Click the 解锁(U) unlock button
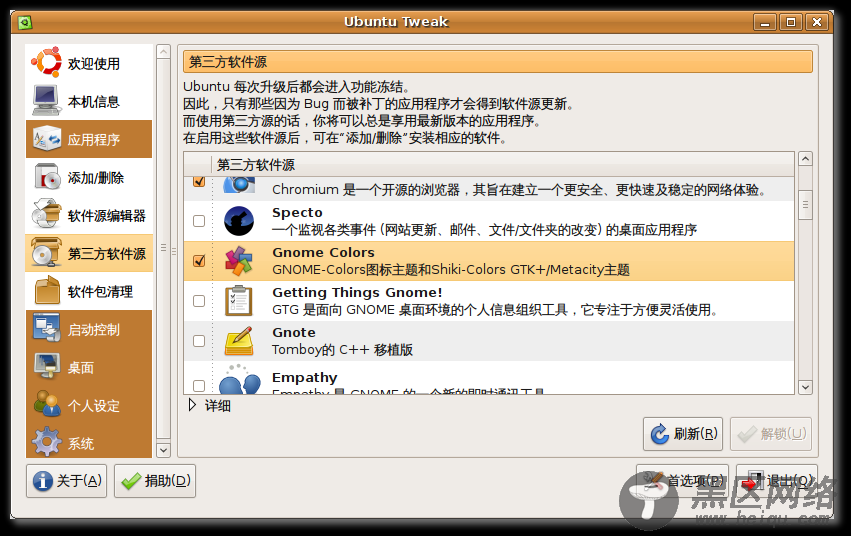 (771, 433)
